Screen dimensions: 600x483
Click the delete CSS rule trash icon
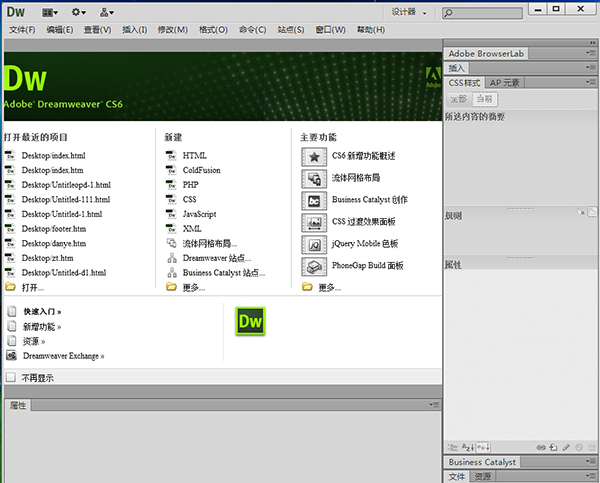click(x=590, y=447)
